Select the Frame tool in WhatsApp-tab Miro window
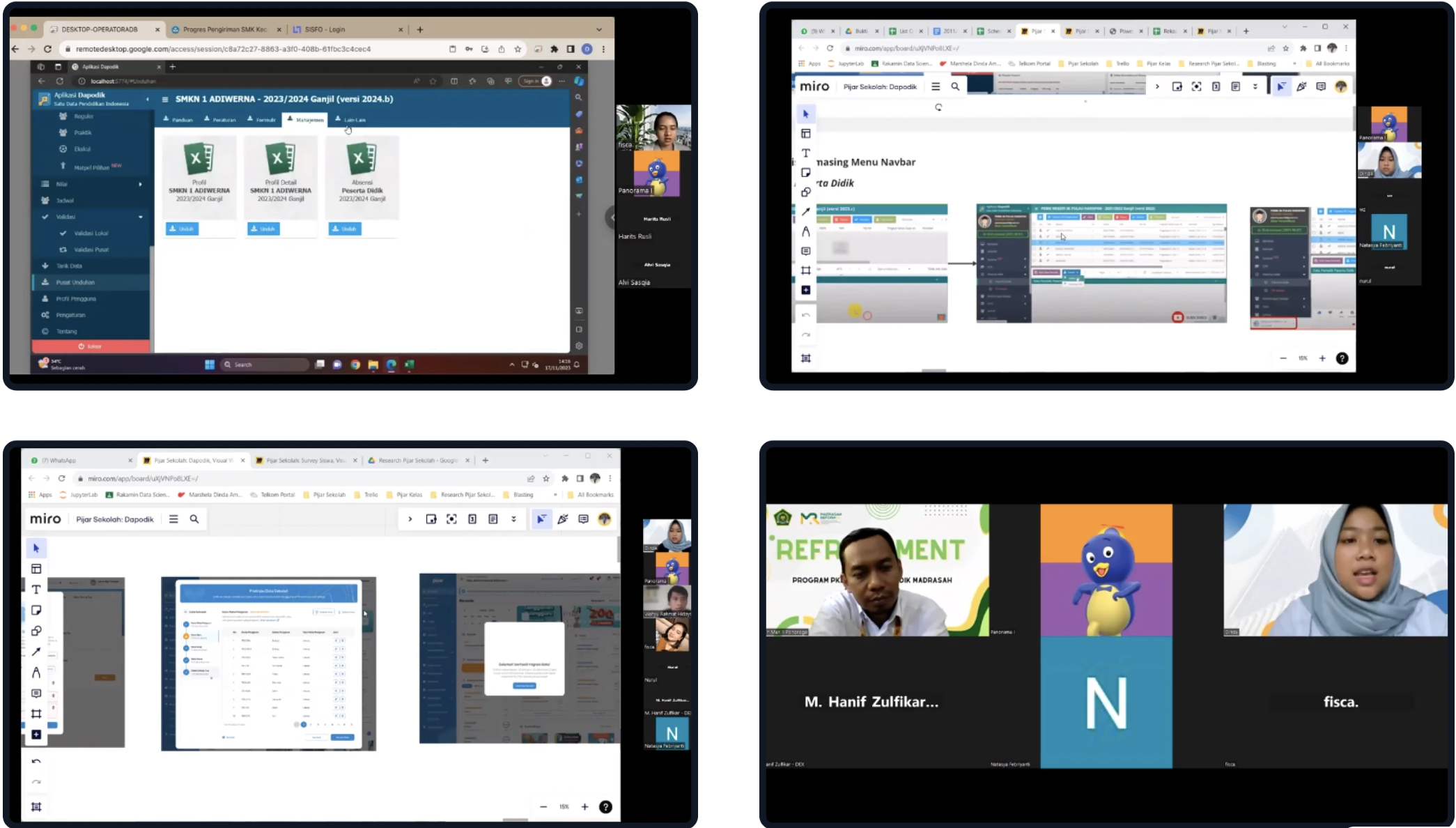The height and width of the screenshot is (828, 1456). 36,714
